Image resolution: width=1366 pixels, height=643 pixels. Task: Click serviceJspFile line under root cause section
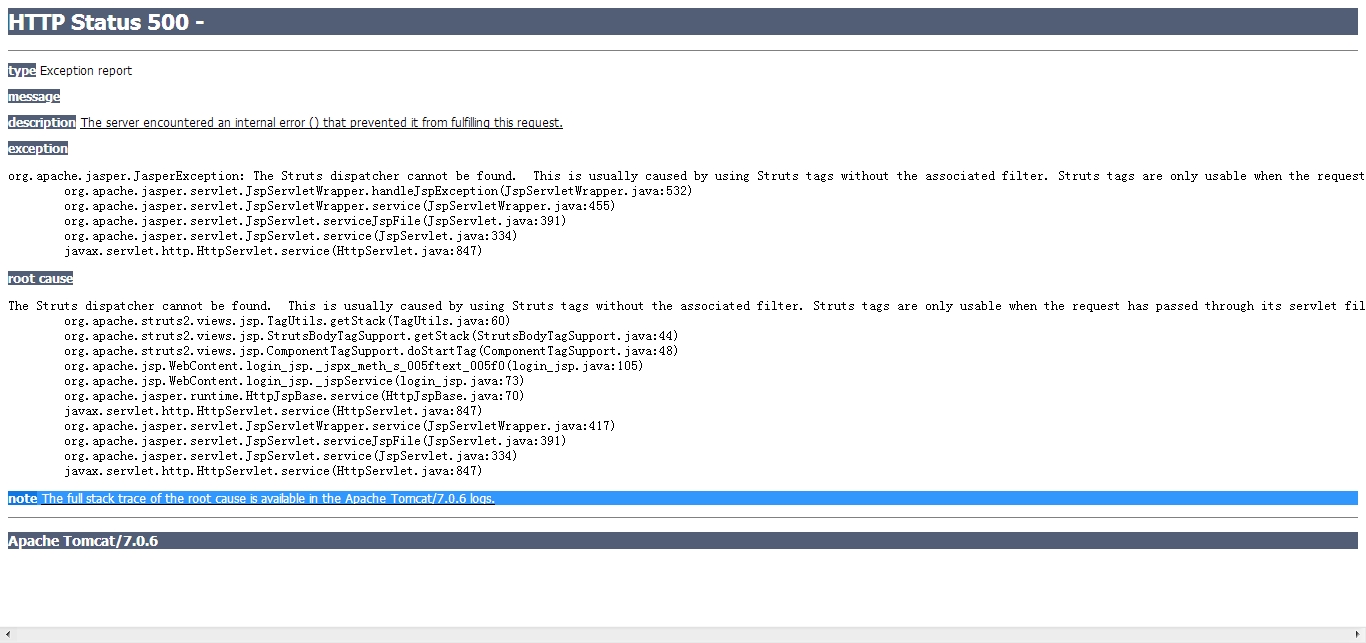pyautogui.click(x=315, y=441)
